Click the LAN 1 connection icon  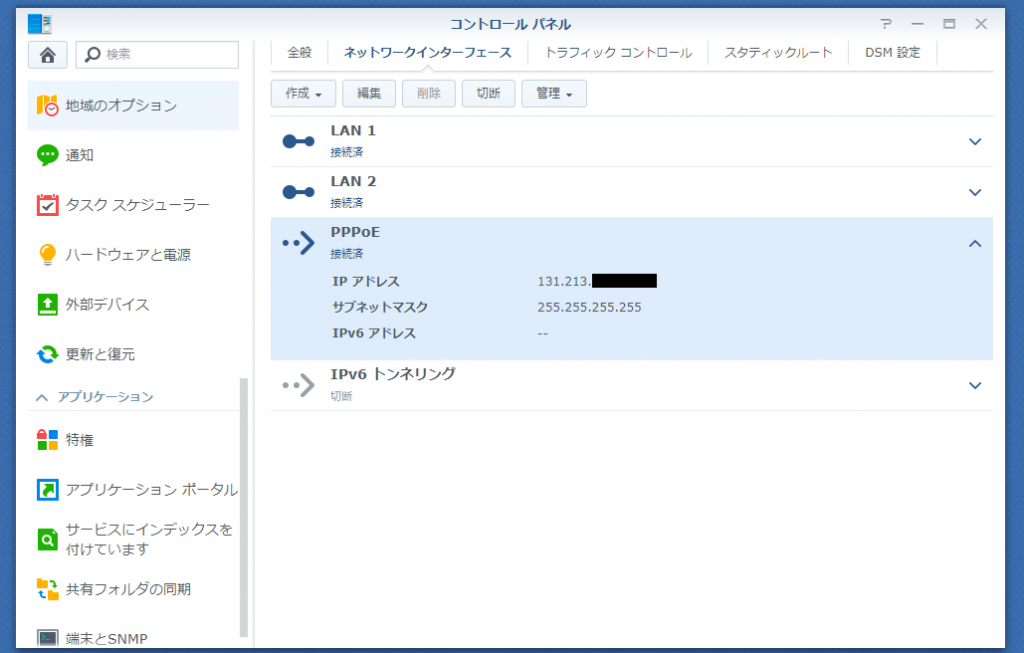pyautogui.click(x=298, y=141)
